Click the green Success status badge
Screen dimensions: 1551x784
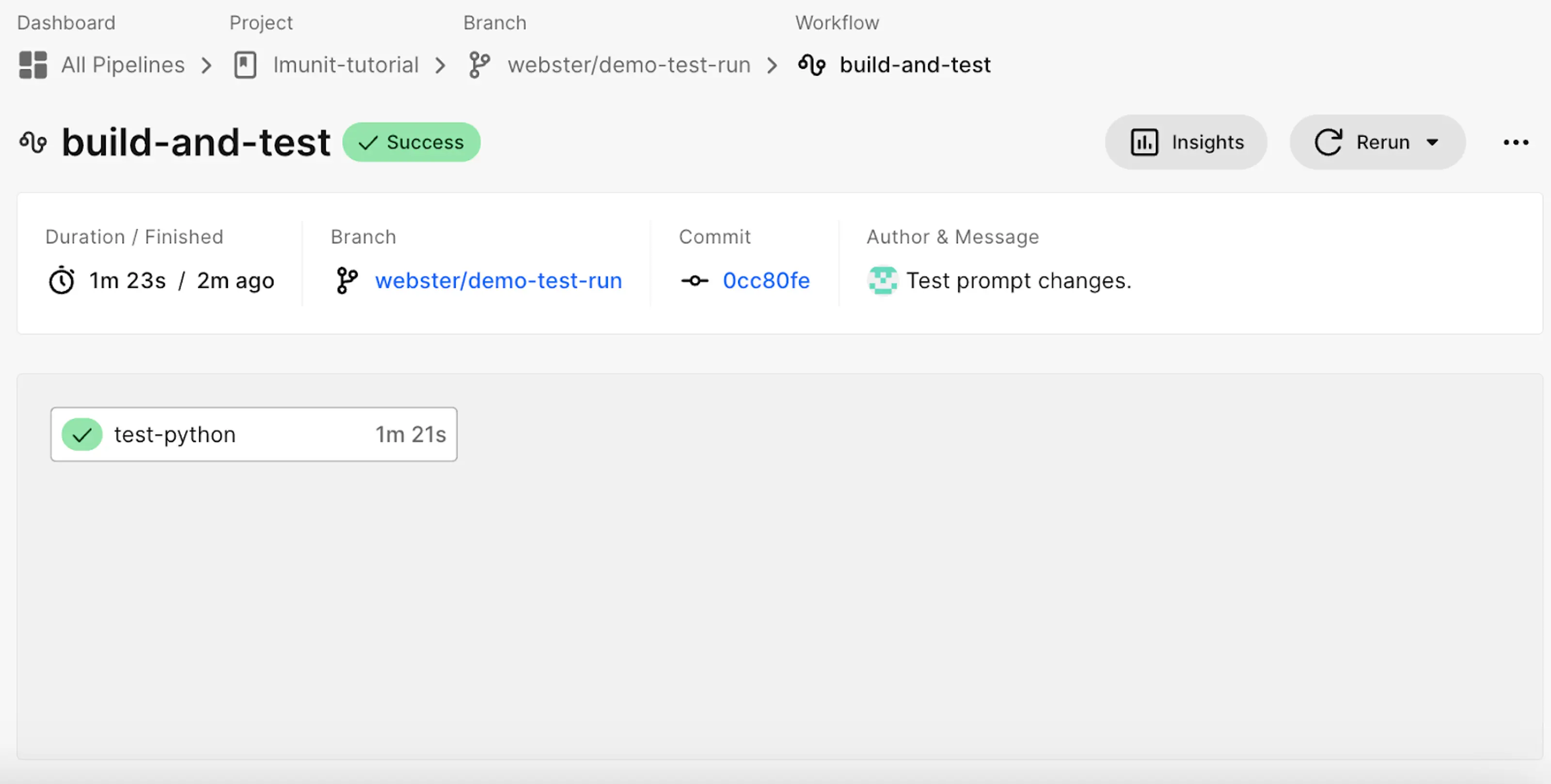[x=411, y=143]
